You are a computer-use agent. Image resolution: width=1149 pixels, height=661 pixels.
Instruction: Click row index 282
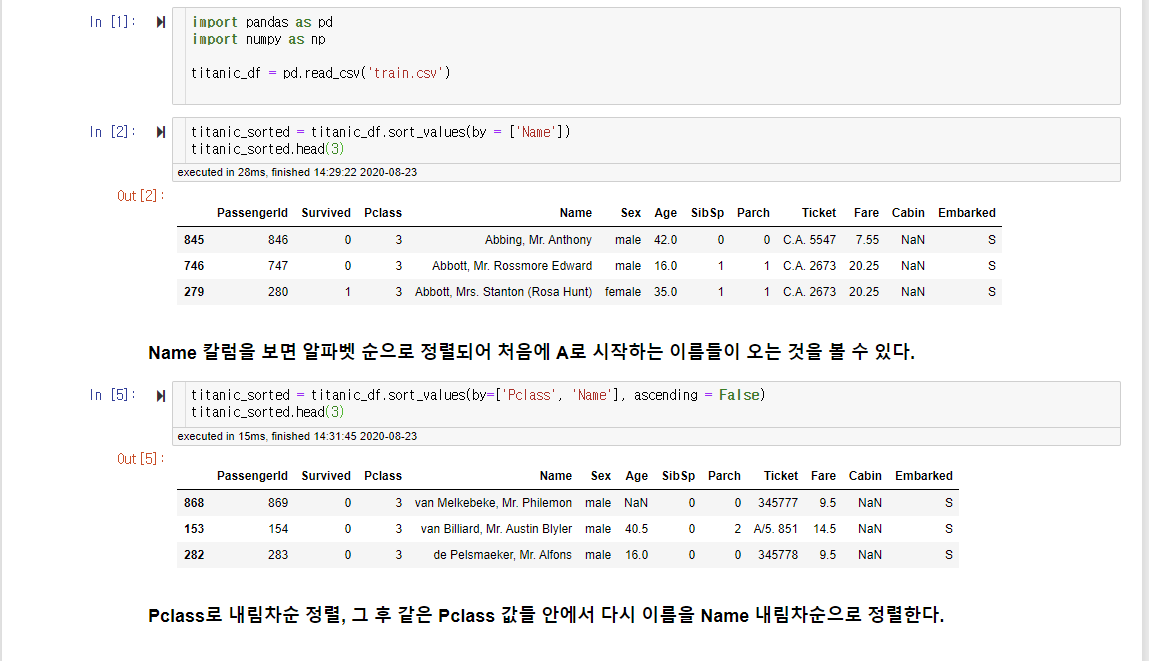click(x=194, y=555)
